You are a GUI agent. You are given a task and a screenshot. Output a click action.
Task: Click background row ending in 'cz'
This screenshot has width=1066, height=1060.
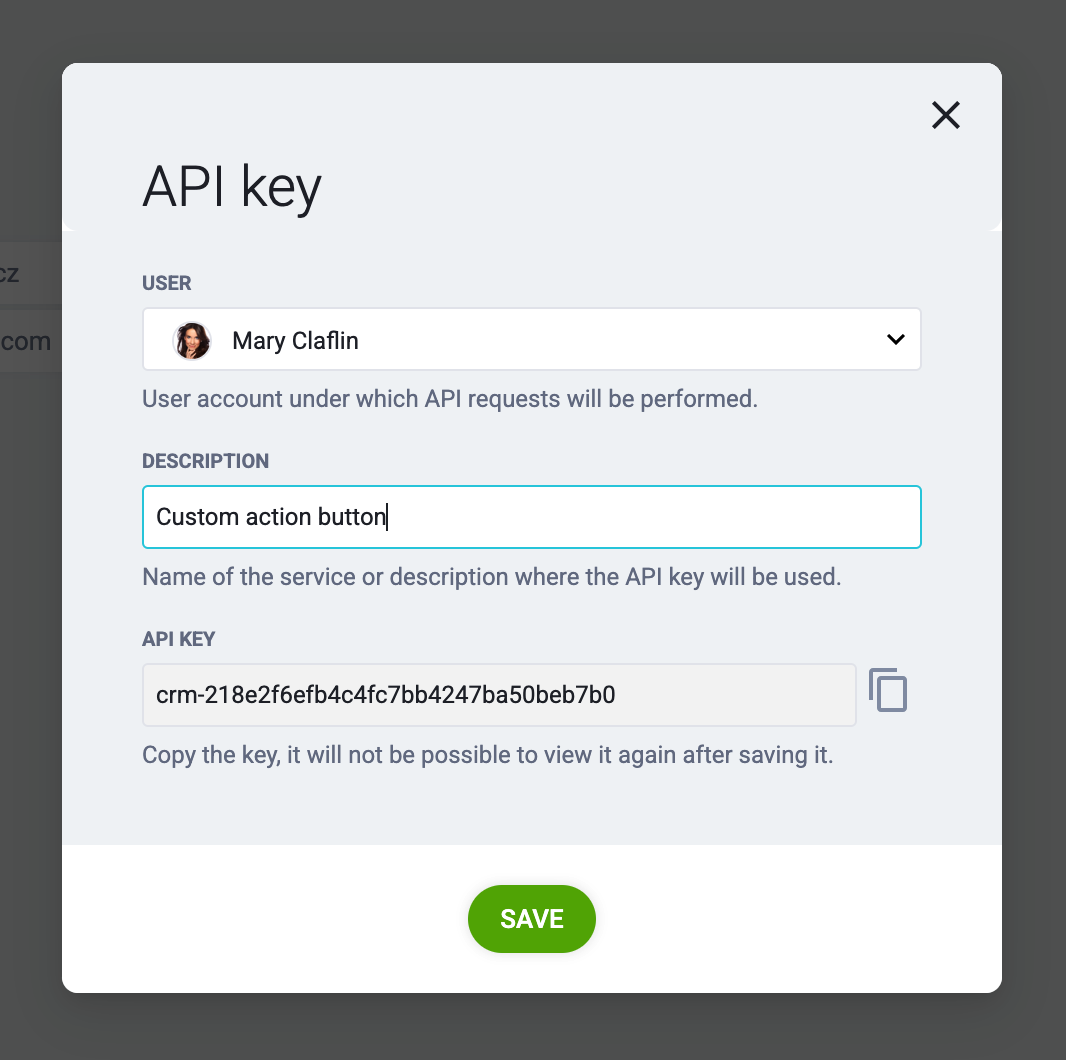(x=31, y=273)
